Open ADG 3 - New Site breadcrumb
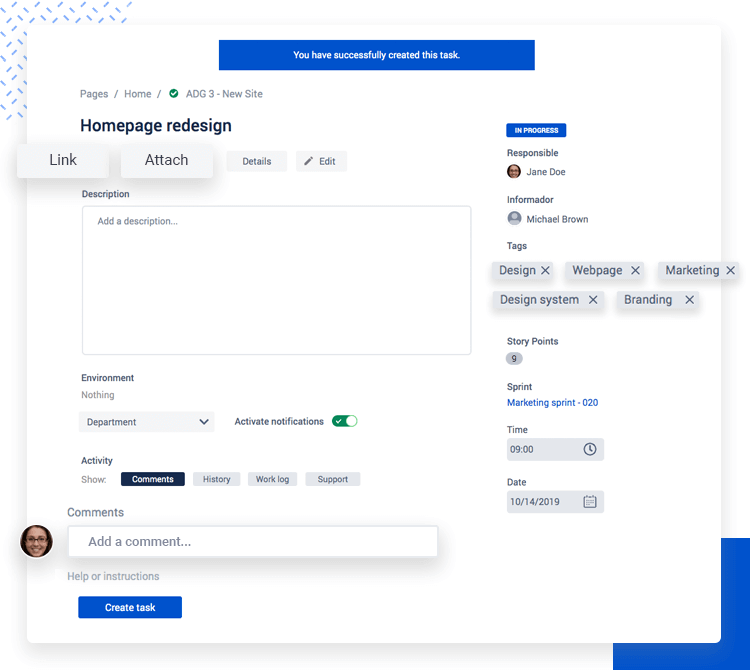The width and height of the screenshot is (750, 670). click(x=224, y=94)
